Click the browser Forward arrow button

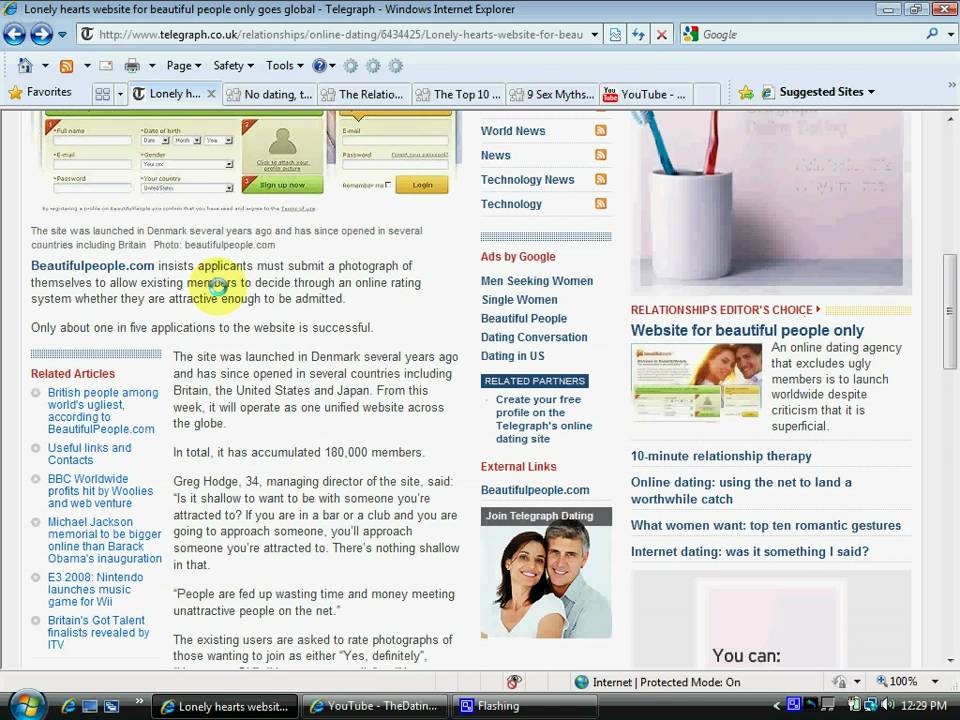[41, 34]
